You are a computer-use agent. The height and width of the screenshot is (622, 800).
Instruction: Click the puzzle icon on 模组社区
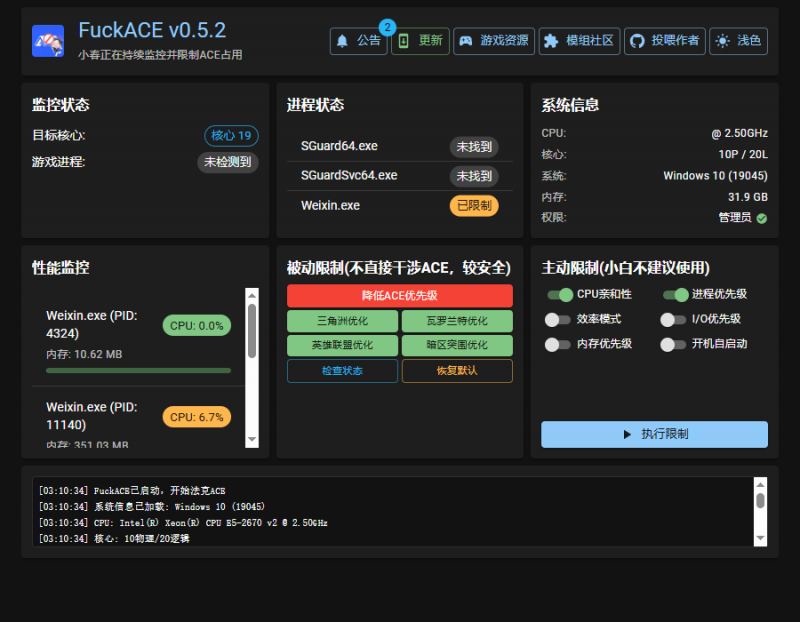(x=551, y=41)
